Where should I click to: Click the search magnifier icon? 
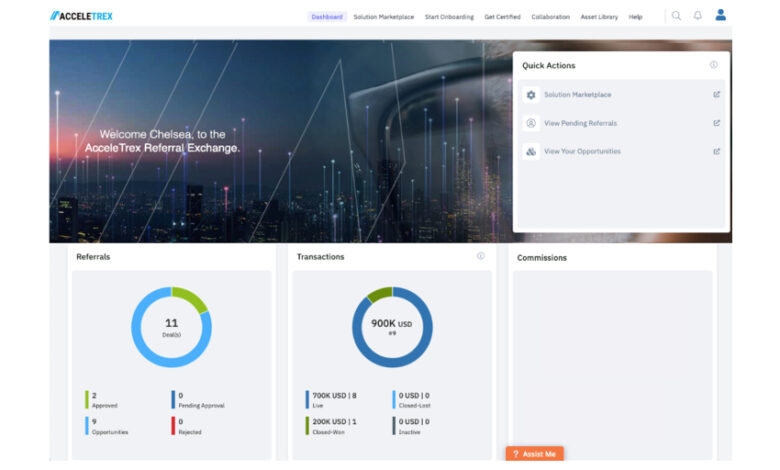676,16
